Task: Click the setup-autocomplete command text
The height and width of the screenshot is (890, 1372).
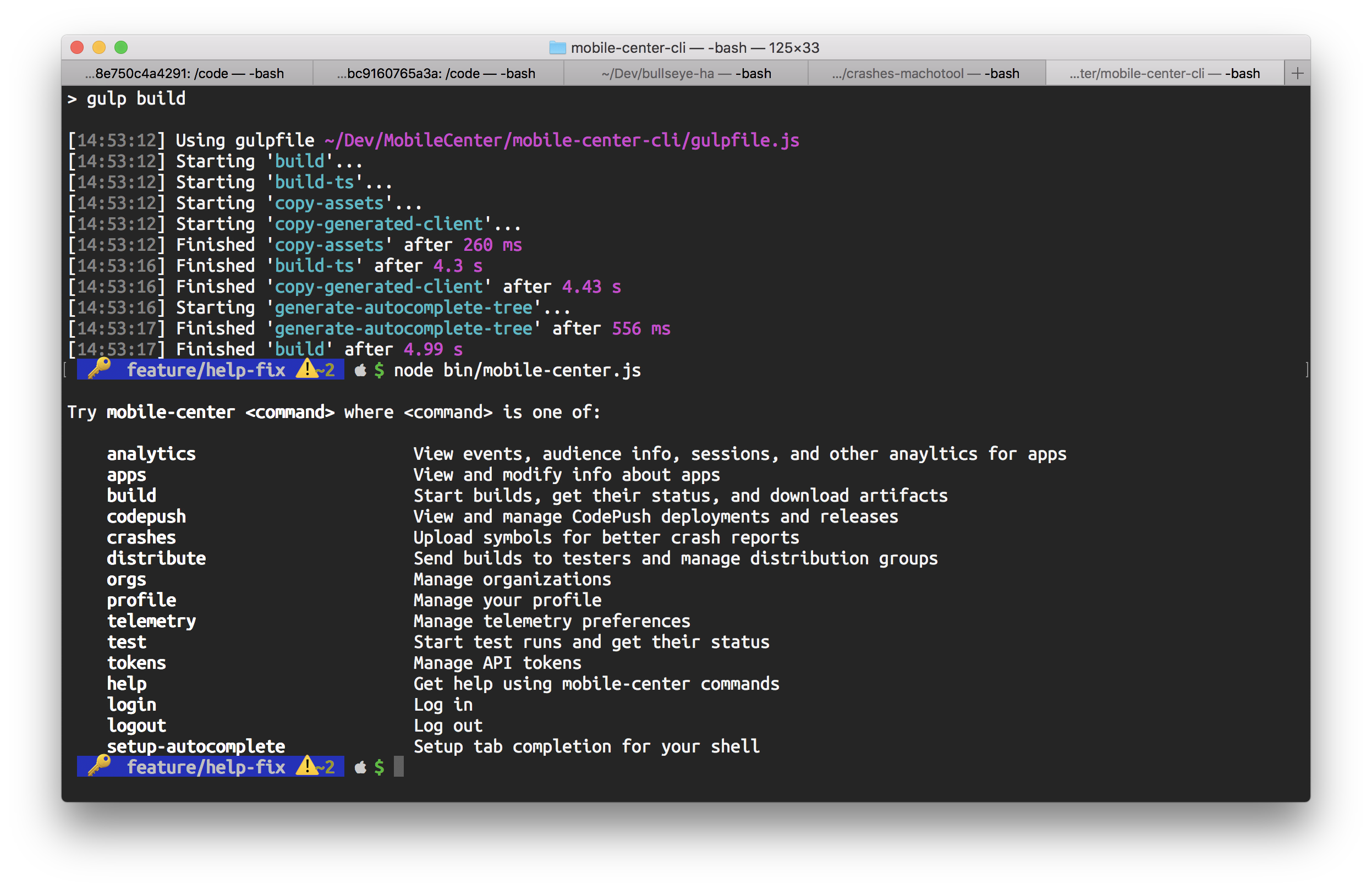Action: [195, 746]
